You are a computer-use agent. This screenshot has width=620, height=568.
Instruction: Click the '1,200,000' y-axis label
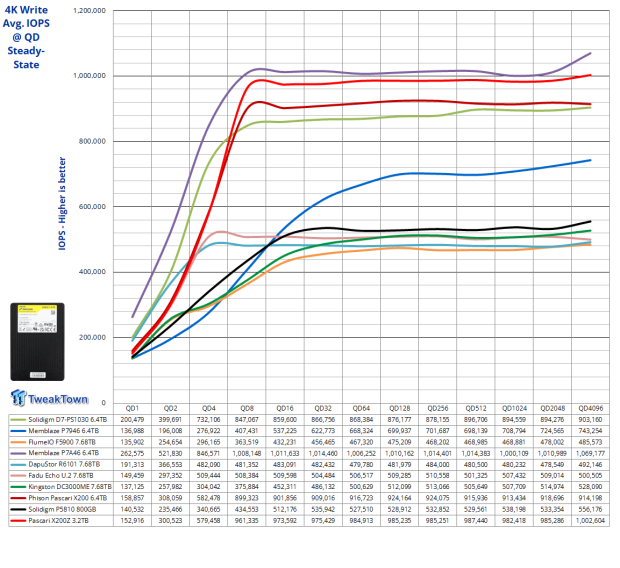pos(89,11)
